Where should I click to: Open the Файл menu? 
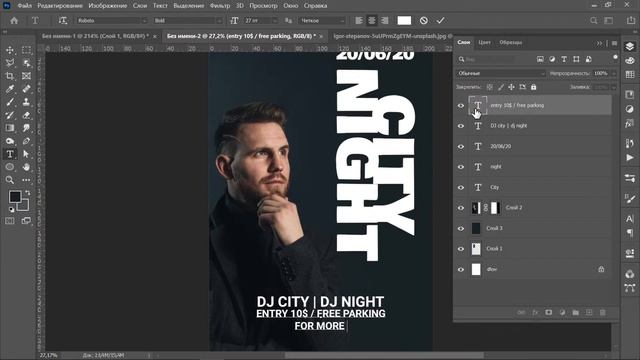tap(24, 6)
